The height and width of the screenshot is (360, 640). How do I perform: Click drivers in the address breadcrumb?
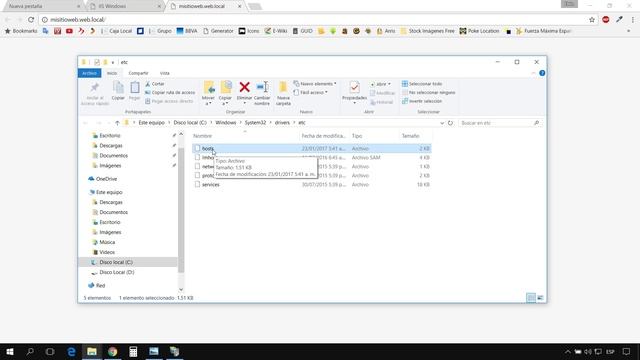(282, 123)
